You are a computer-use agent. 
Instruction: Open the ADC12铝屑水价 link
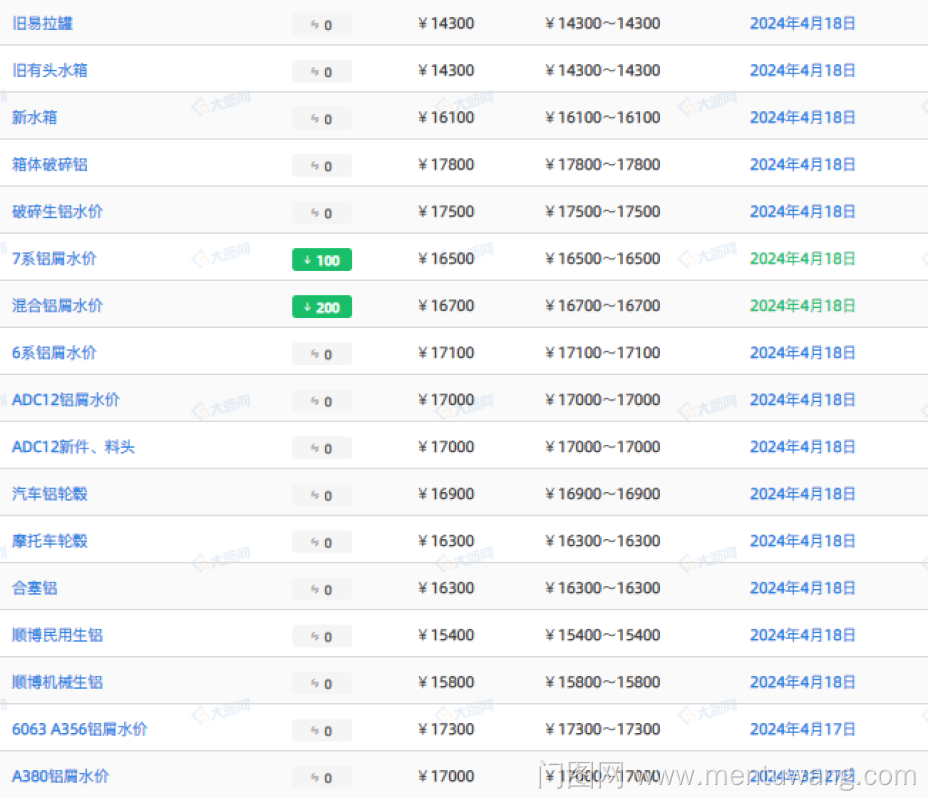66,399
